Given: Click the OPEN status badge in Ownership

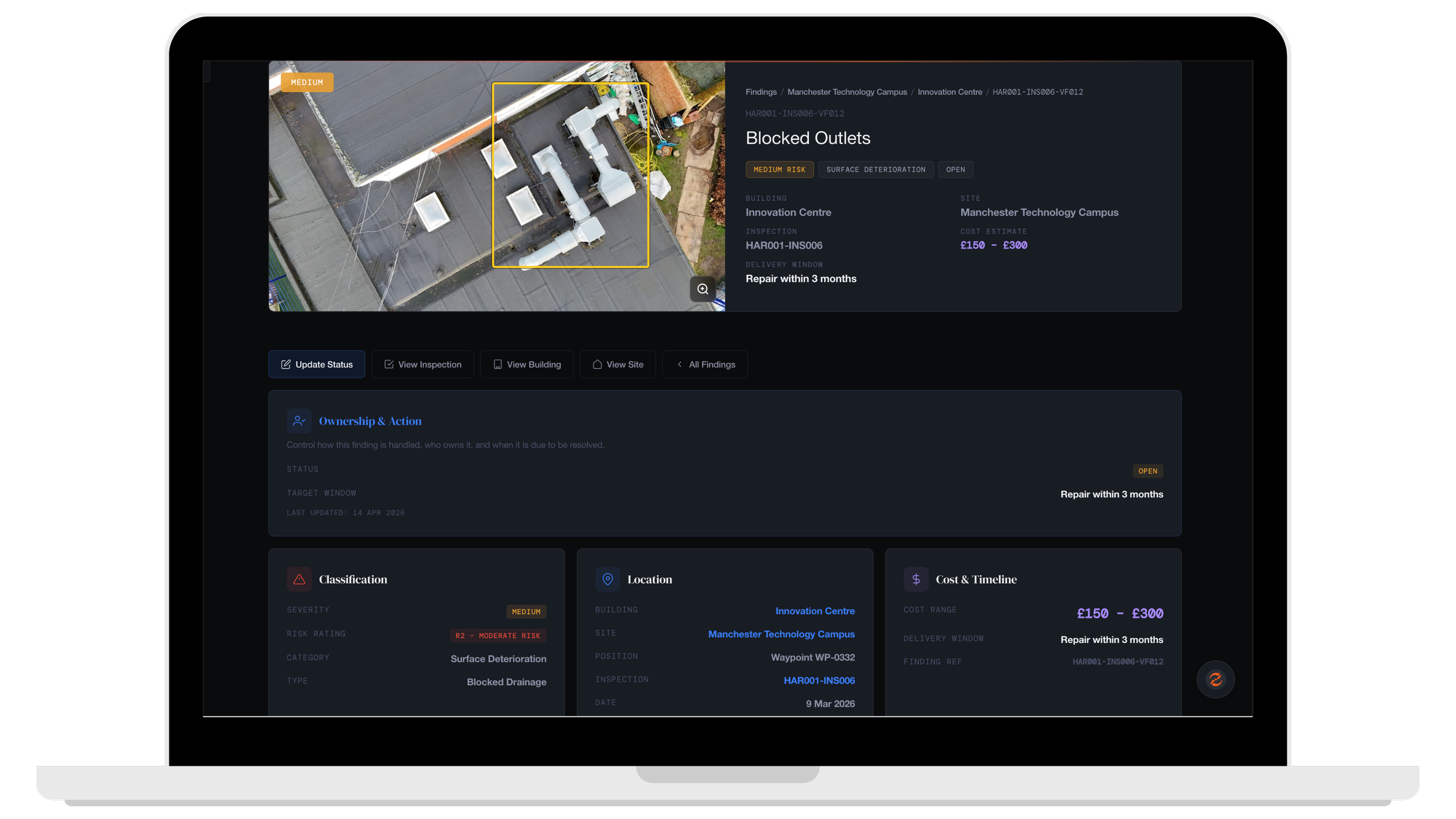Looking at the screenshot, I should pyautogui.click(x=1147, y=471).
